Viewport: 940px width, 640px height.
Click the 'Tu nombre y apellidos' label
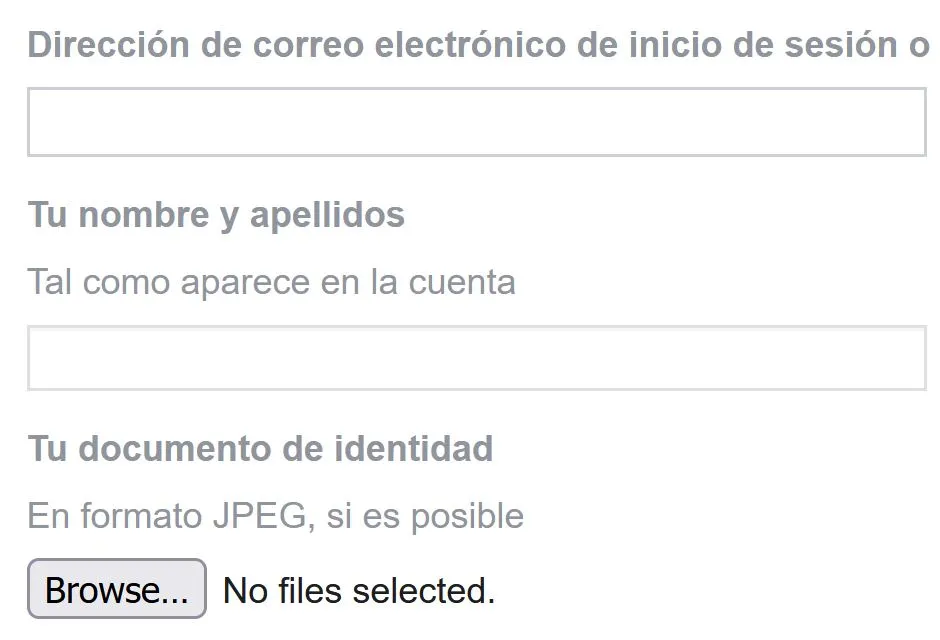point(215,214)
